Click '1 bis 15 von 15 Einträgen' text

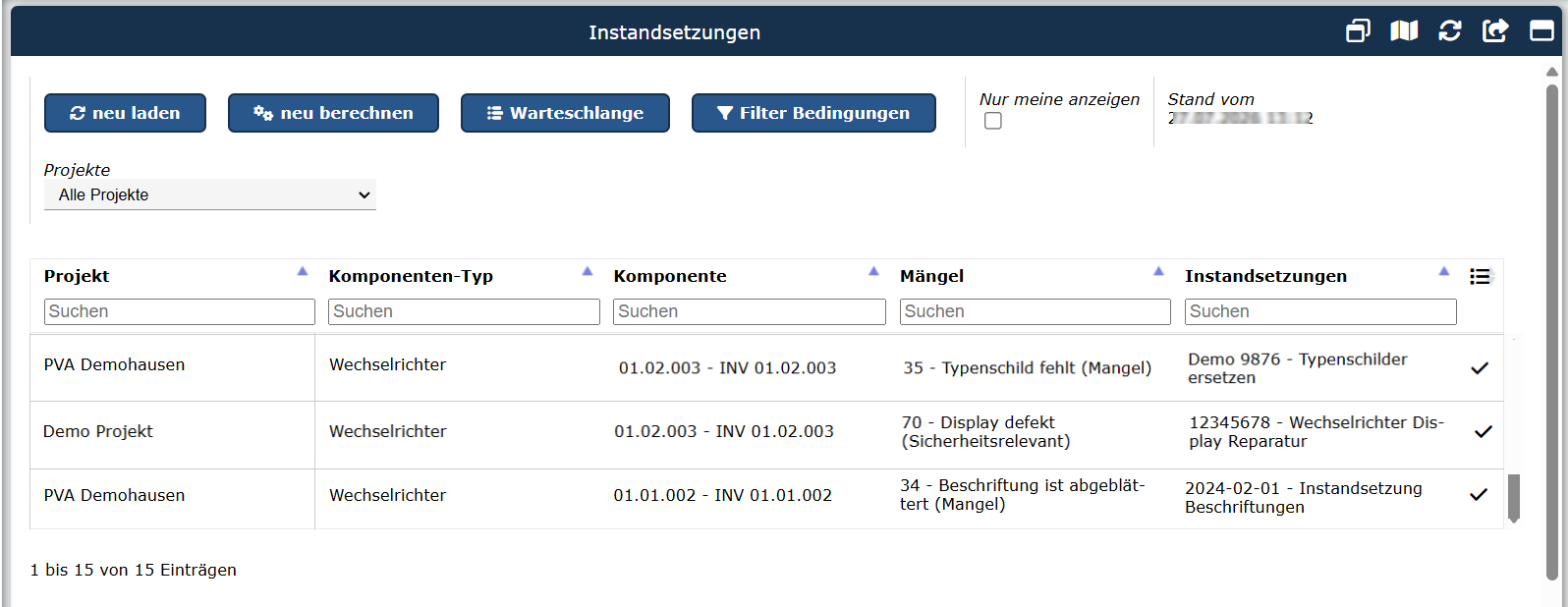point(134,570)
